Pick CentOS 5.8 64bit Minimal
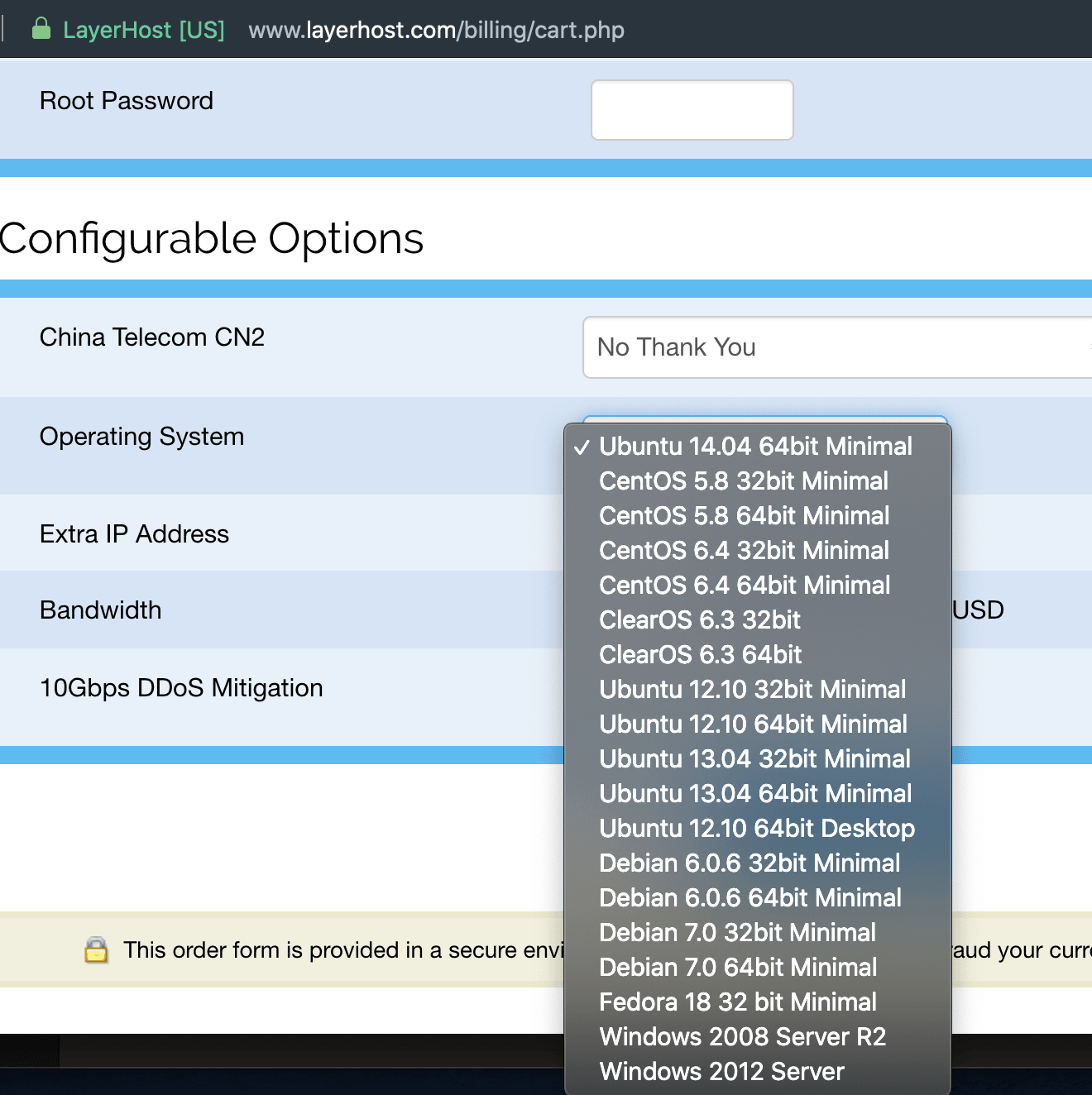This screenshot has height=1095, width=1092. pos(744,516)
